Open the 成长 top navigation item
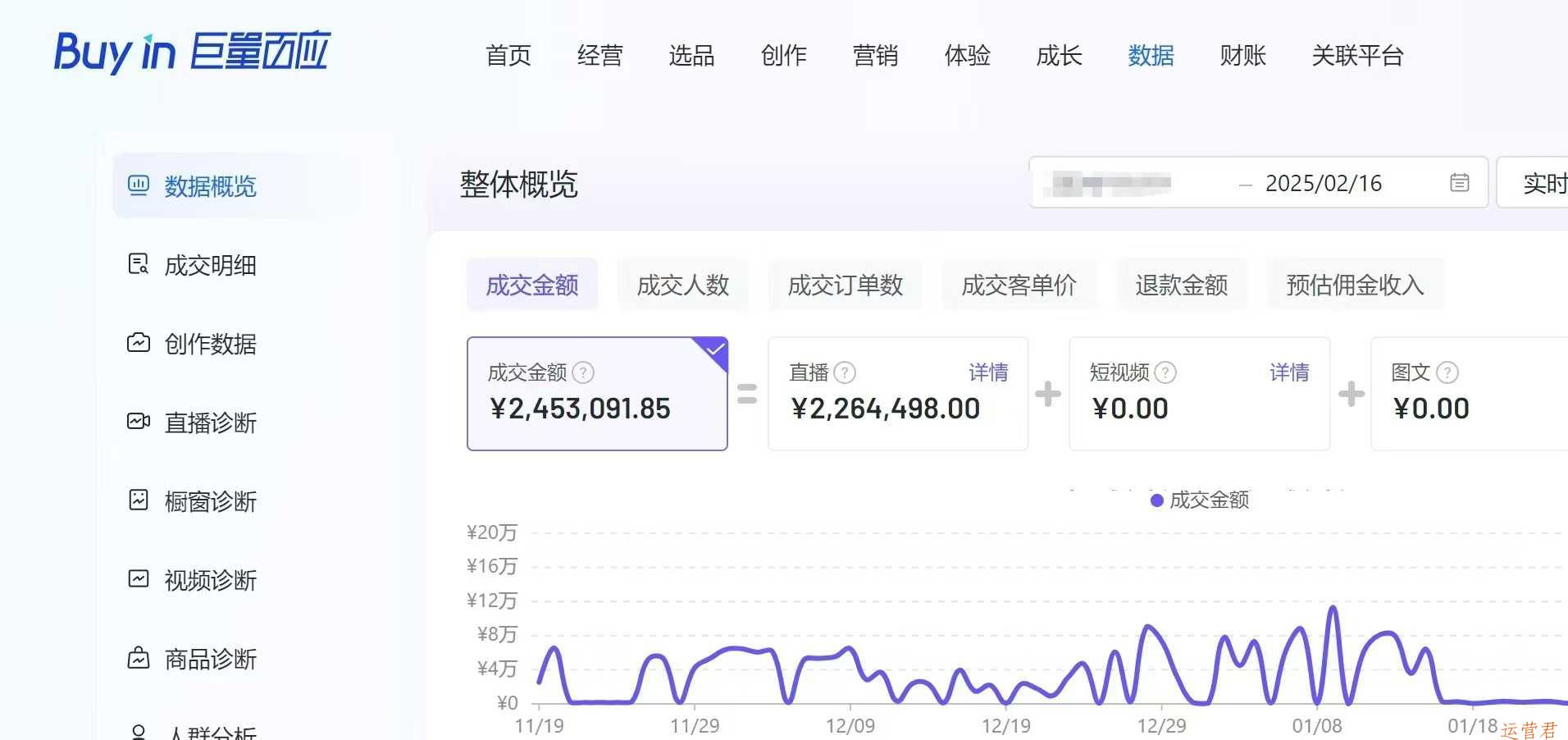This screenshot has width=1568, height=740. tap(1060, 56)
